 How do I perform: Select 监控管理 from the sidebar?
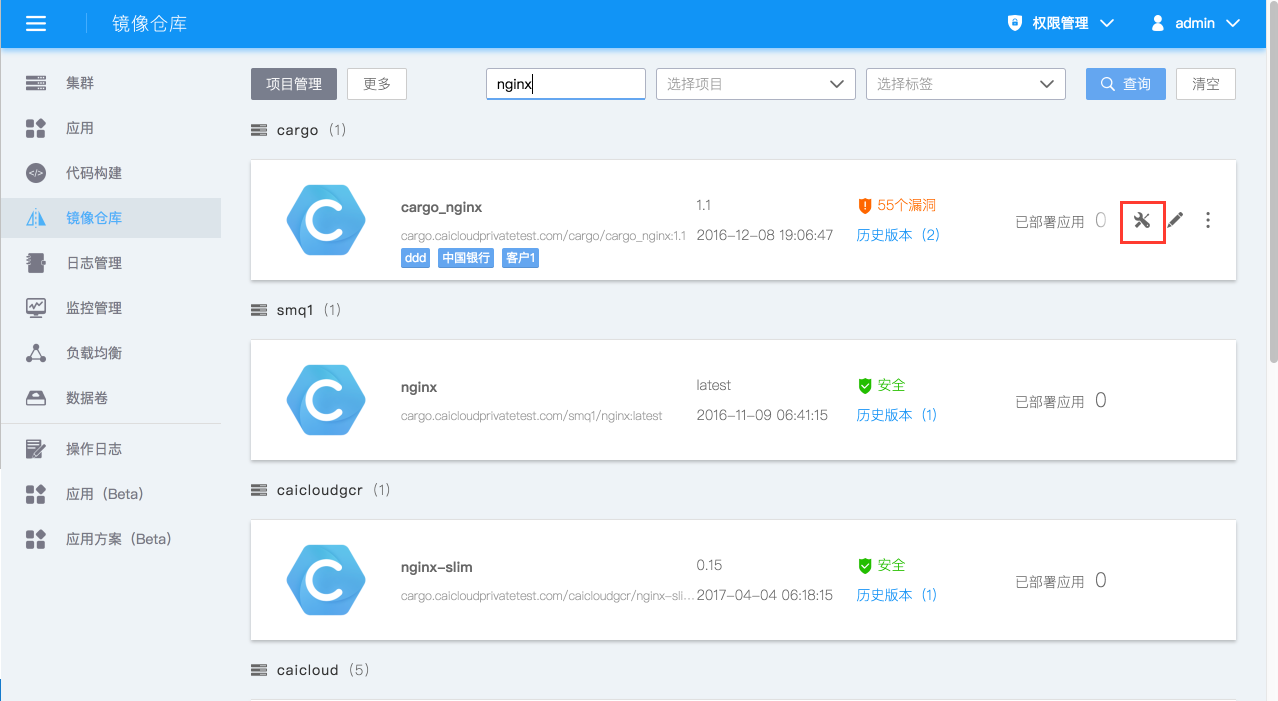pos(93,308)
